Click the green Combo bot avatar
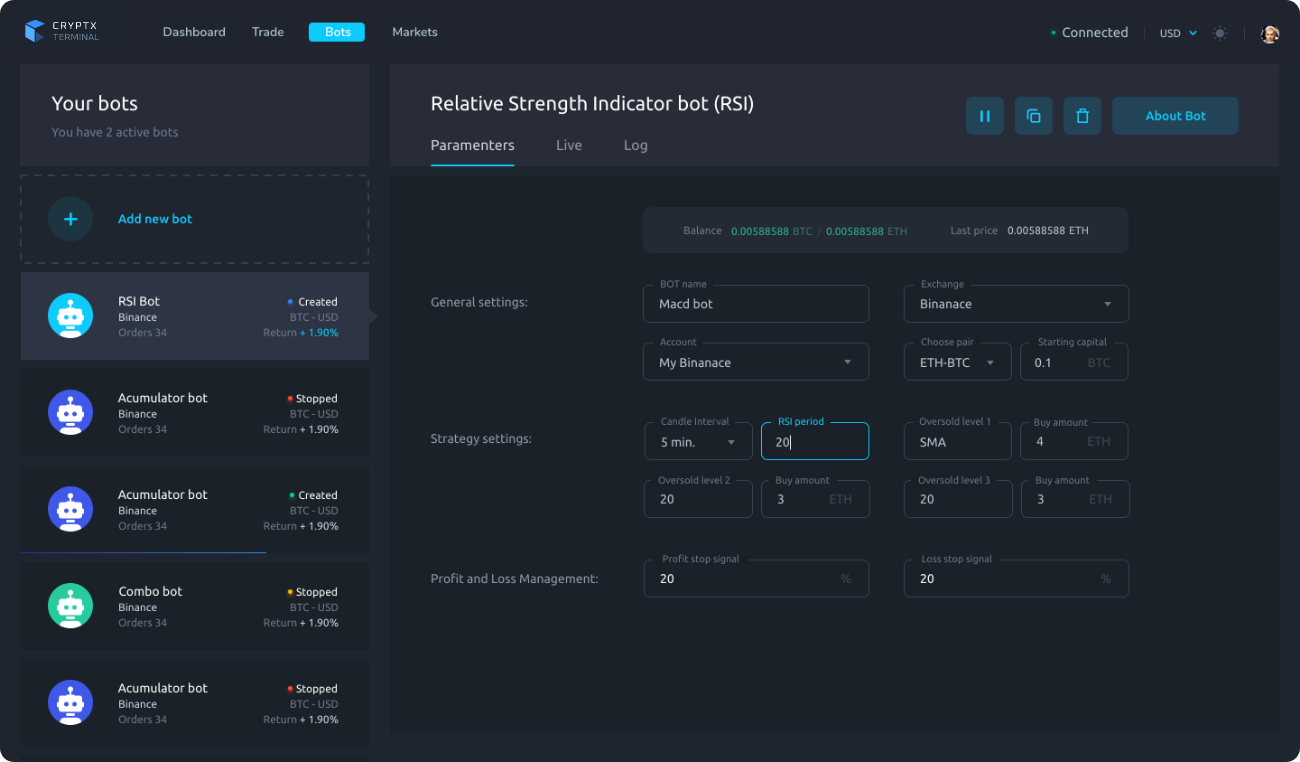Image resolution: width=1300 pixels, height=762 pixels. pos(70,606)
